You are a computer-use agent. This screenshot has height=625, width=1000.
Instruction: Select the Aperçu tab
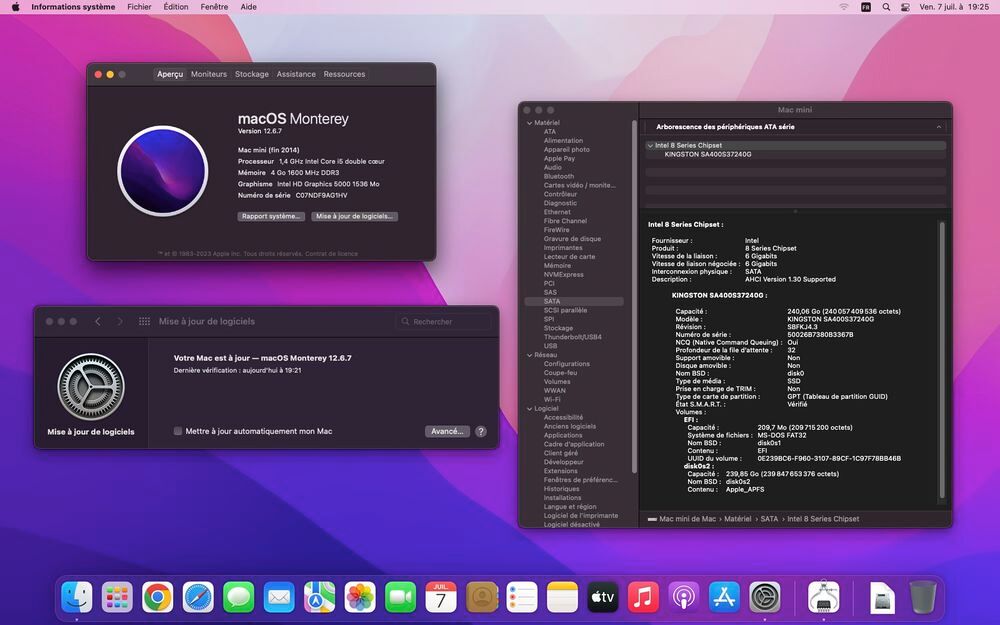tap(170, 74)
